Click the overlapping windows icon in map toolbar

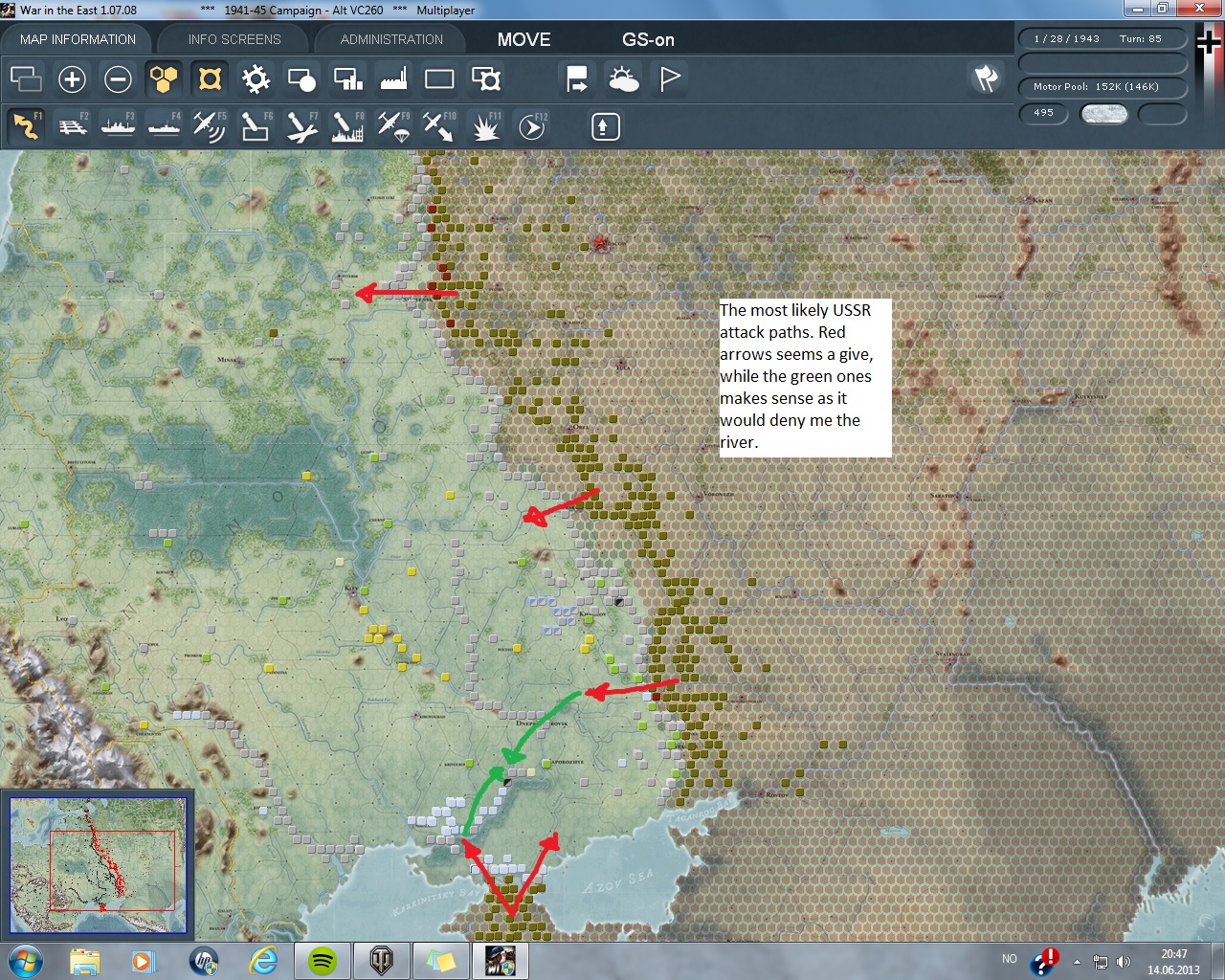tap(26, 78)
